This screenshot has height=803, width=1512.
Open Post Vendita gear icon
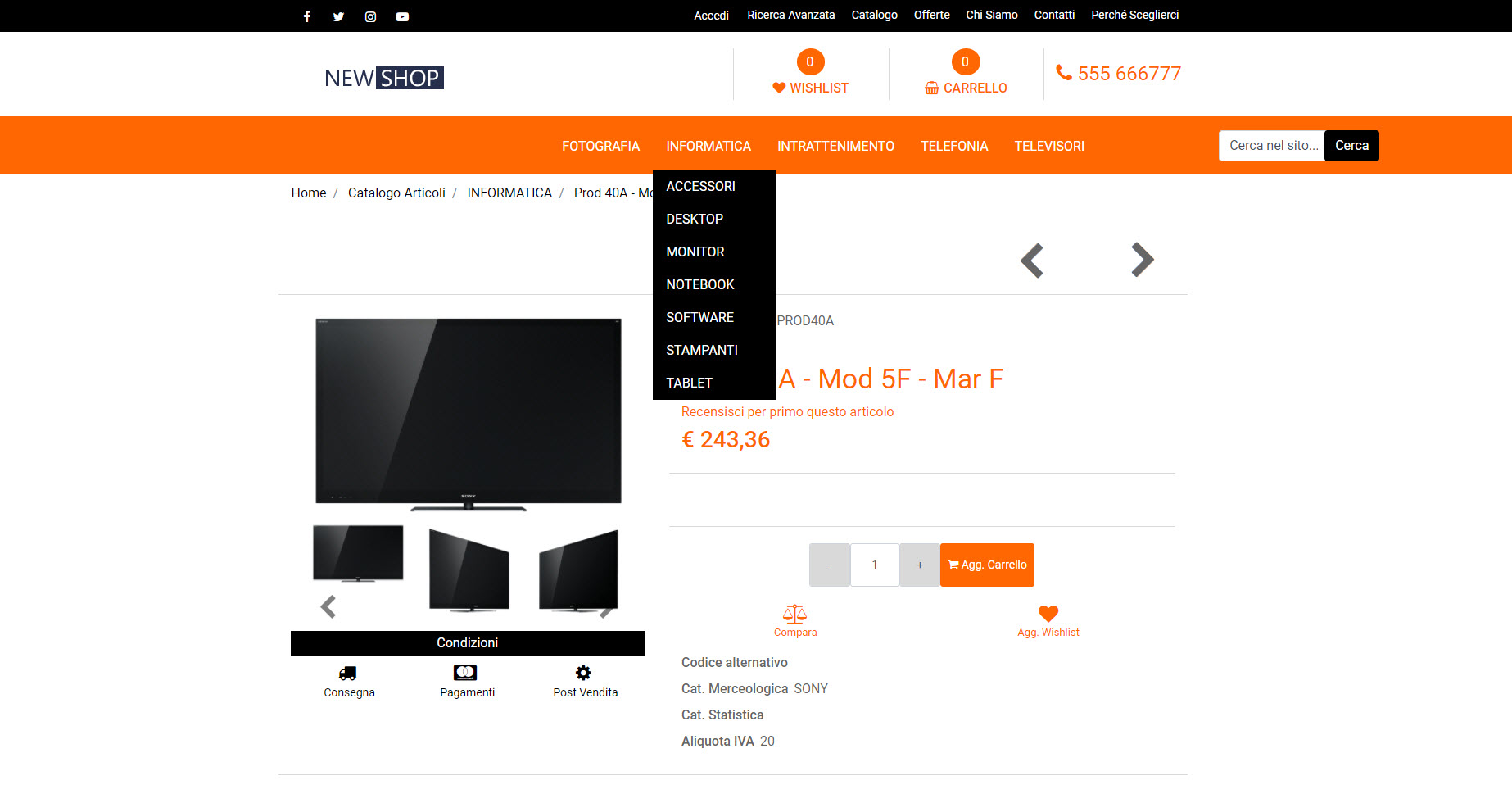pyautogui.click(x=583, y=673)
